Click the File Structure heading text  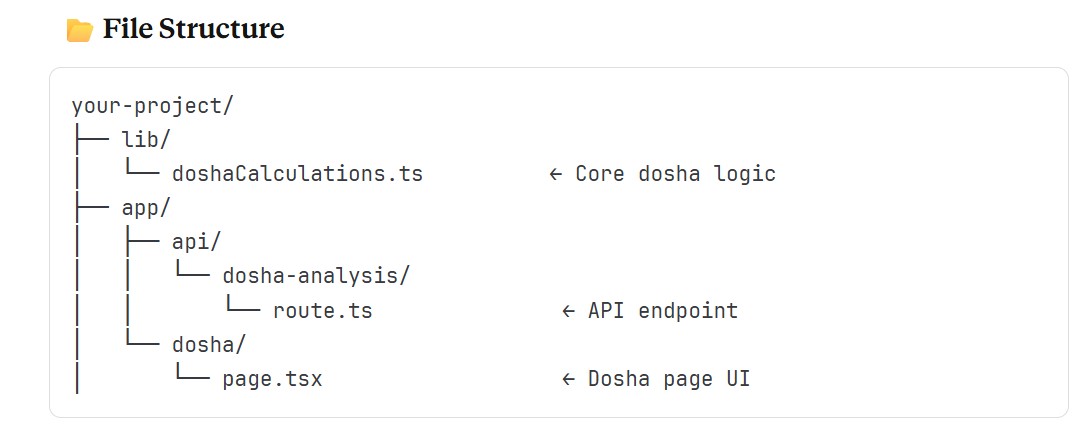click(x=193, y=30)
